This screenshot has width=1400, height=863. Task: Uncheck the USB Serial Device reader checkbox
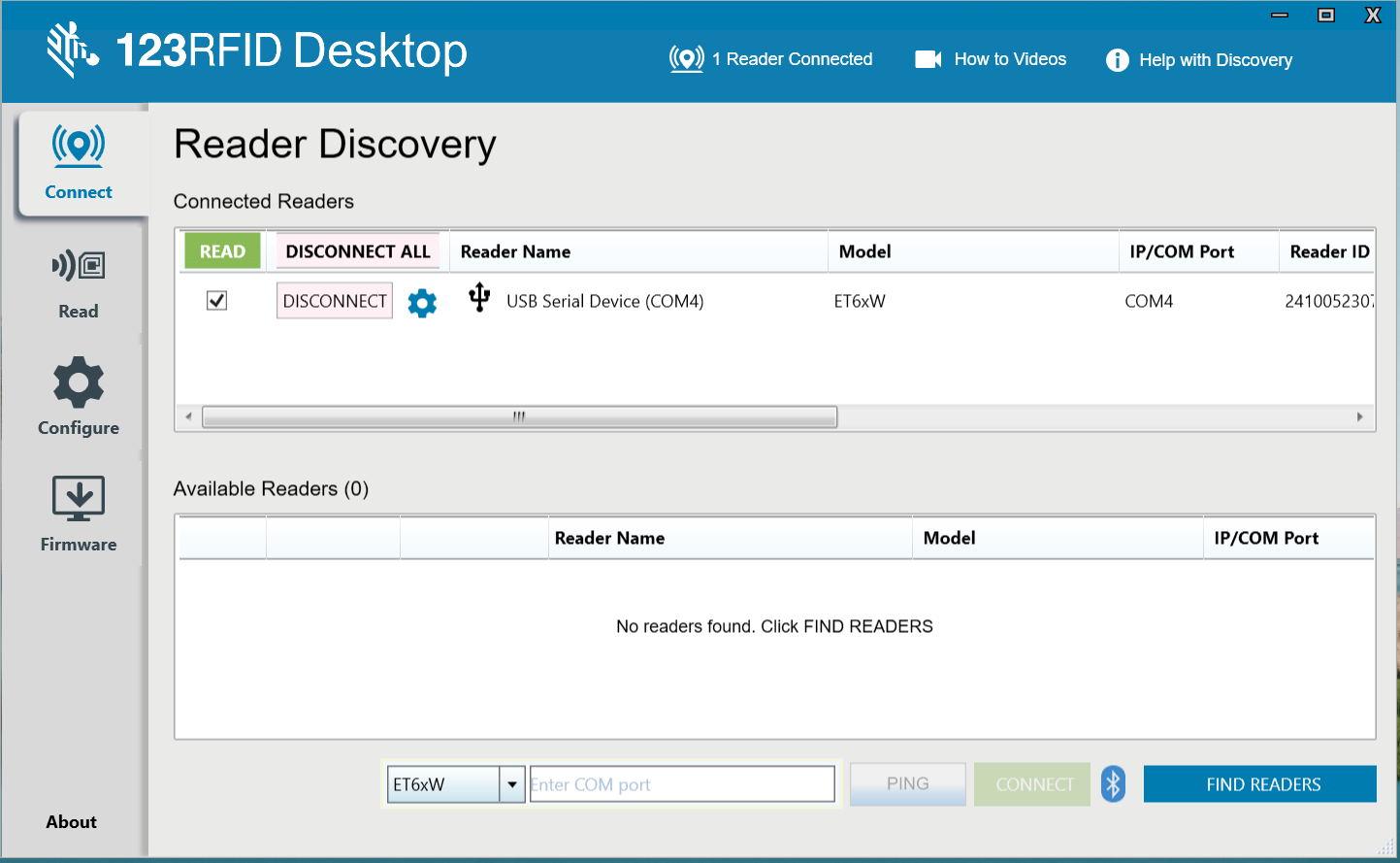point(217,301)
